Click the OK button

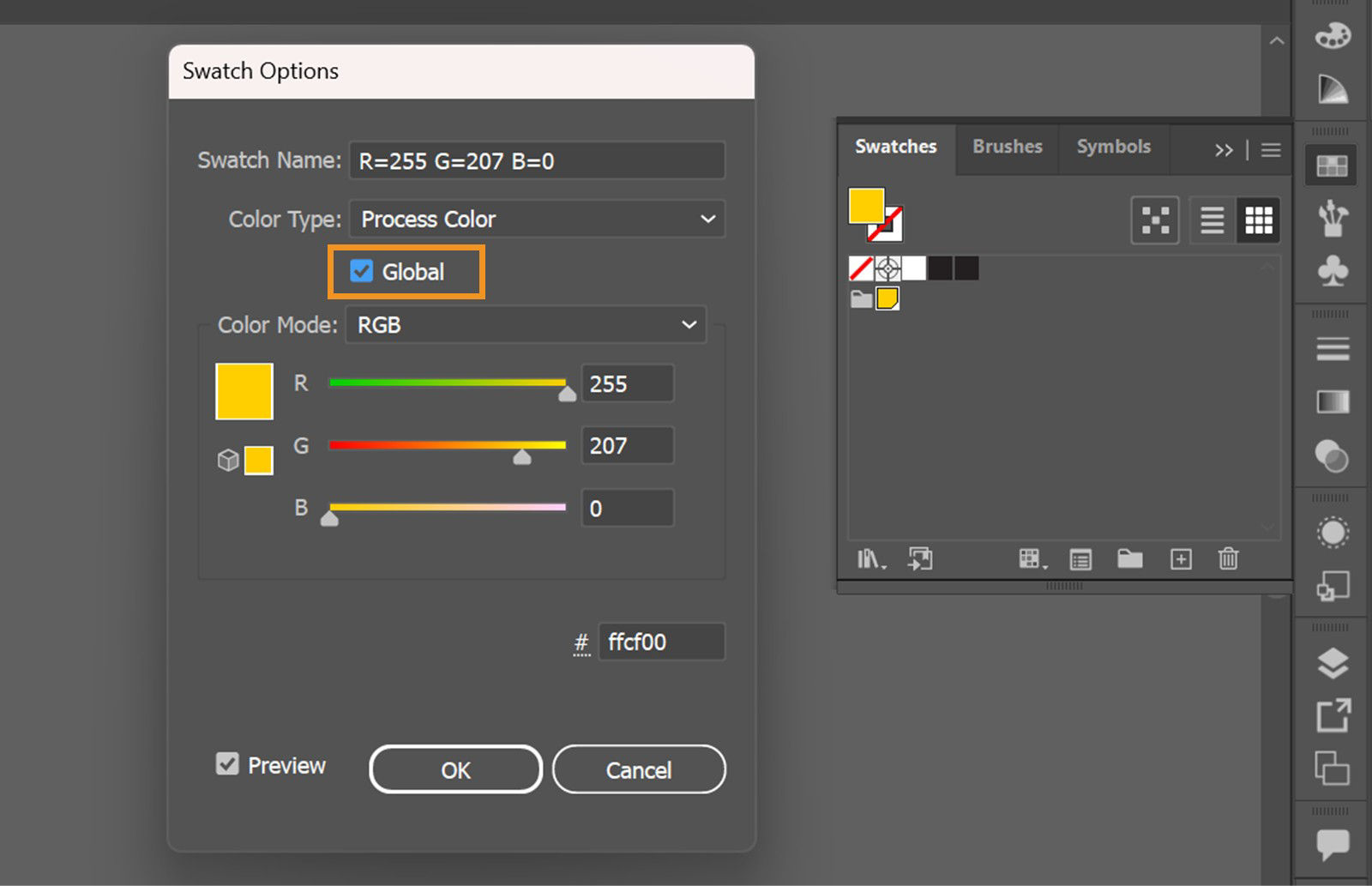click(x=454, y=769)
